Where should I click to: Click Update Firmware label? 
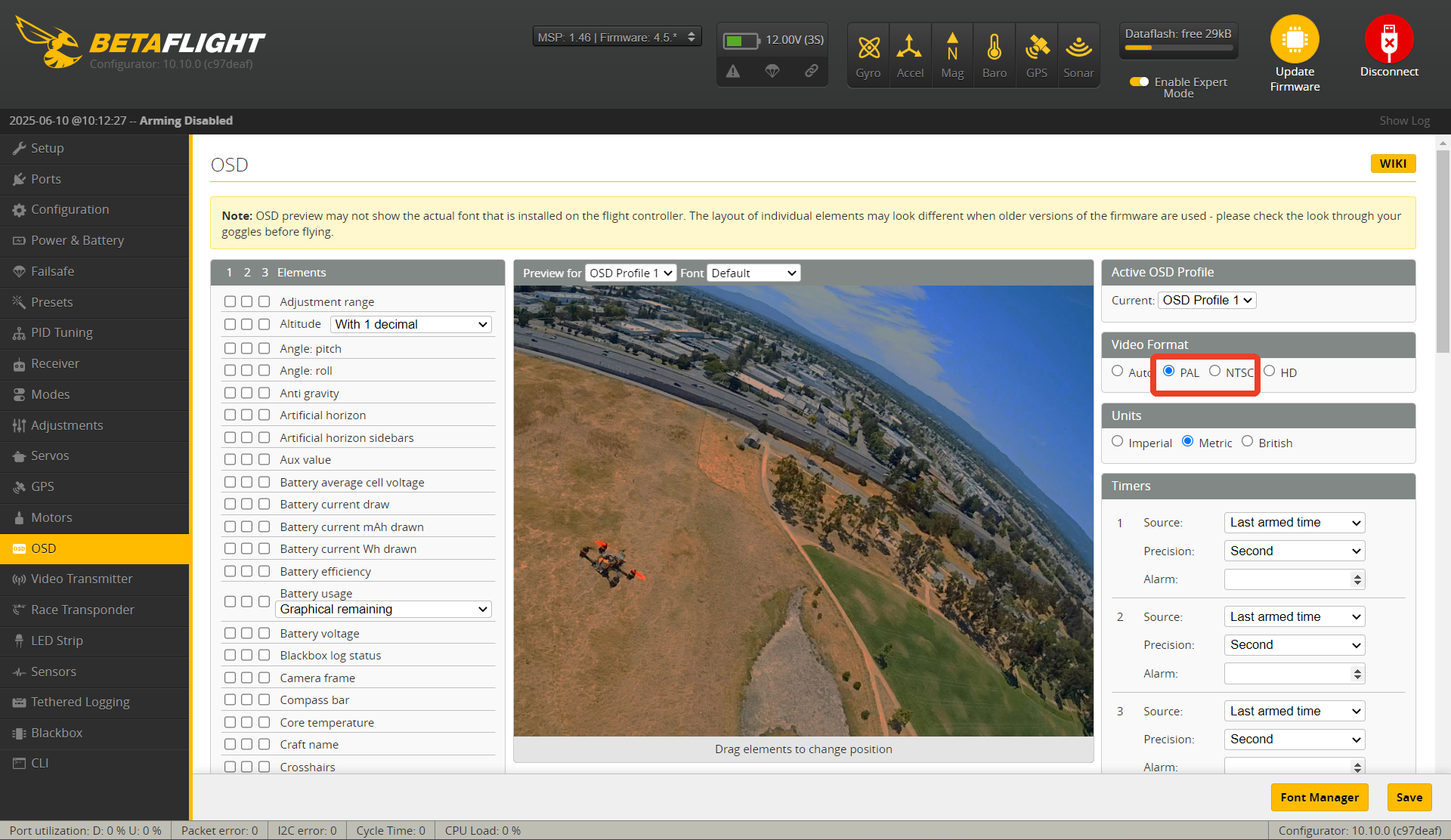[1295, 79]
